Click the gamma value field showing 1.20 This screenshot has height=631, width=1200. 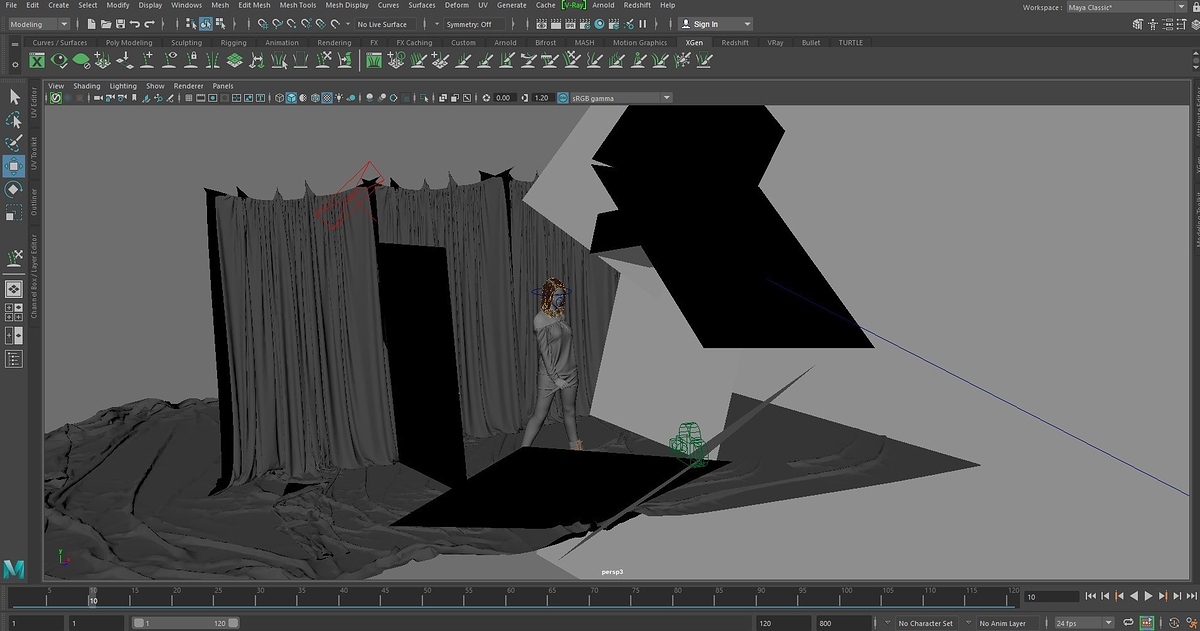coord(542,98)
